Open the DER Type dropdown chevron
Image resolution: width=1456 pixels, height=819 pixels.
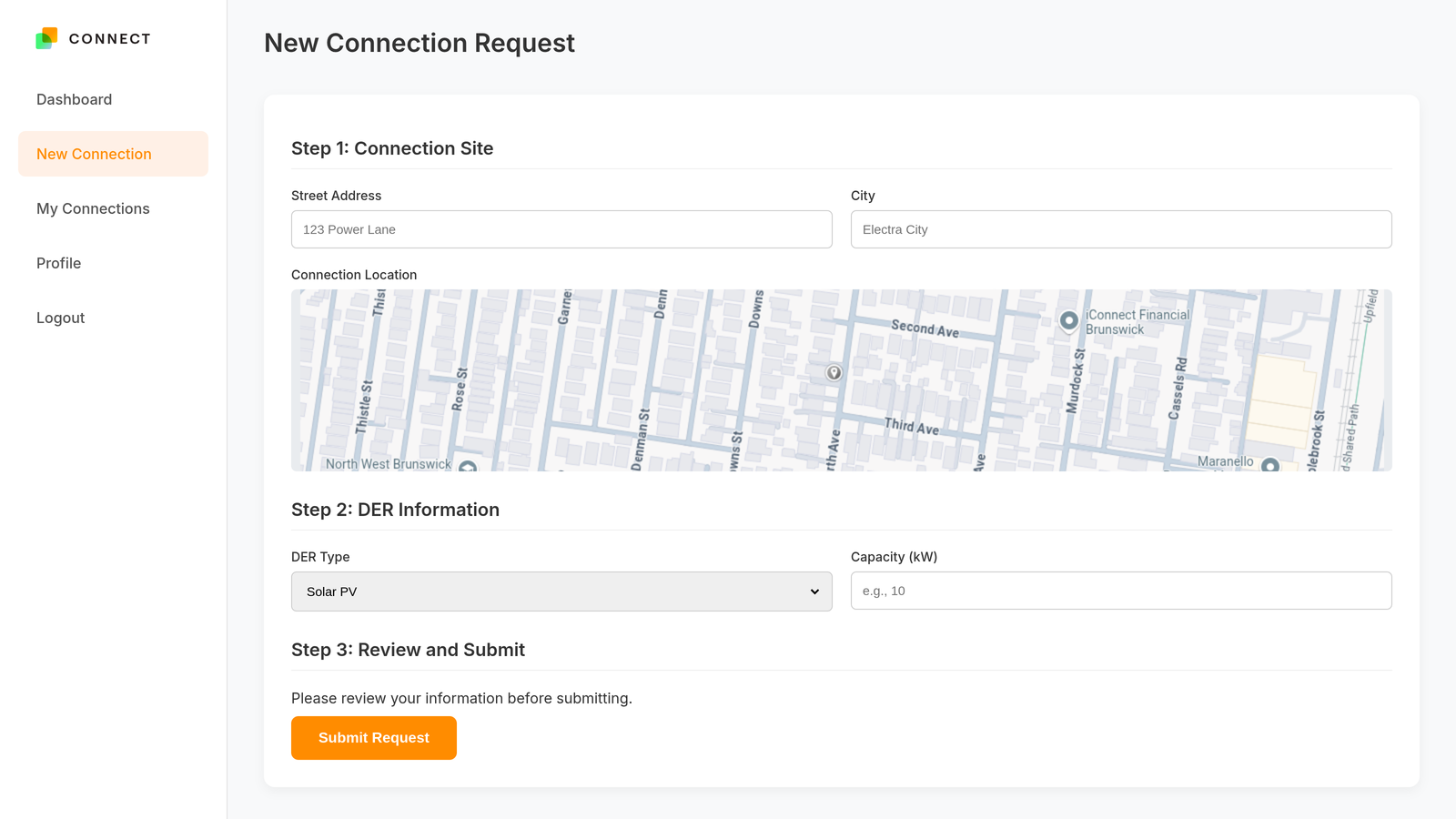pos(814,591)
